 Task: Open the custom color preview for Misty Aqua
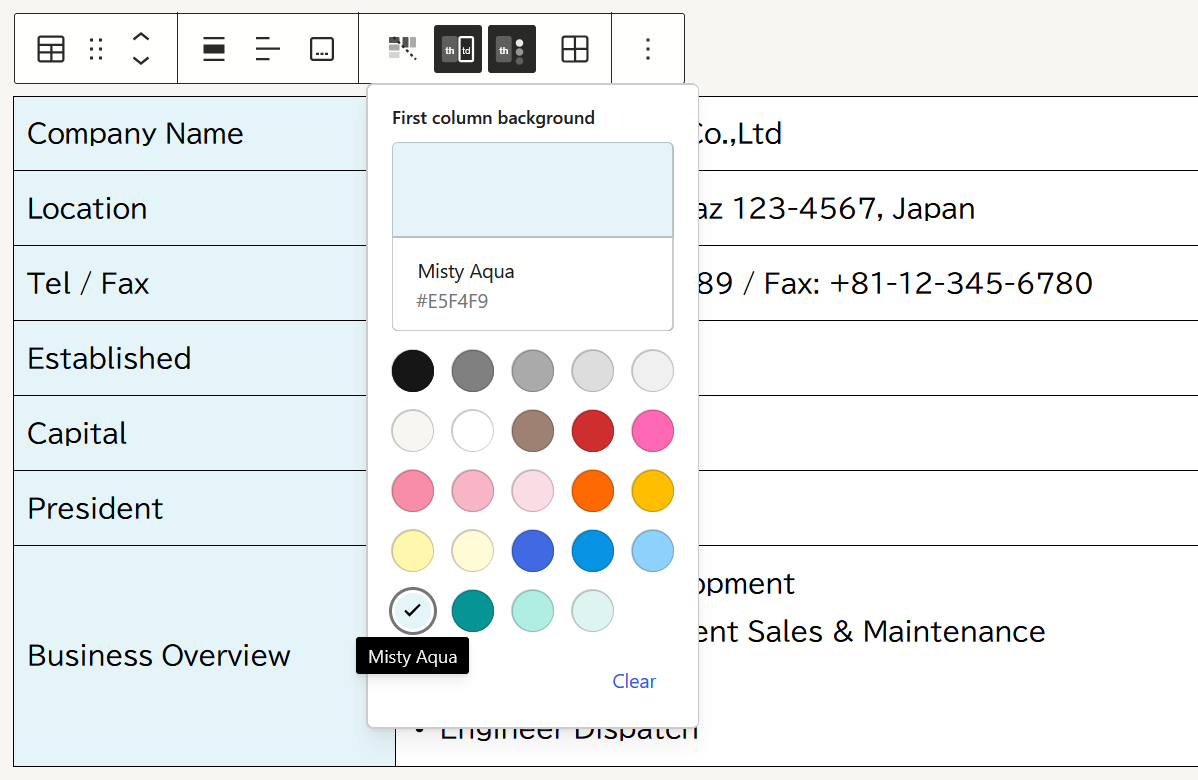click(533, 190)
